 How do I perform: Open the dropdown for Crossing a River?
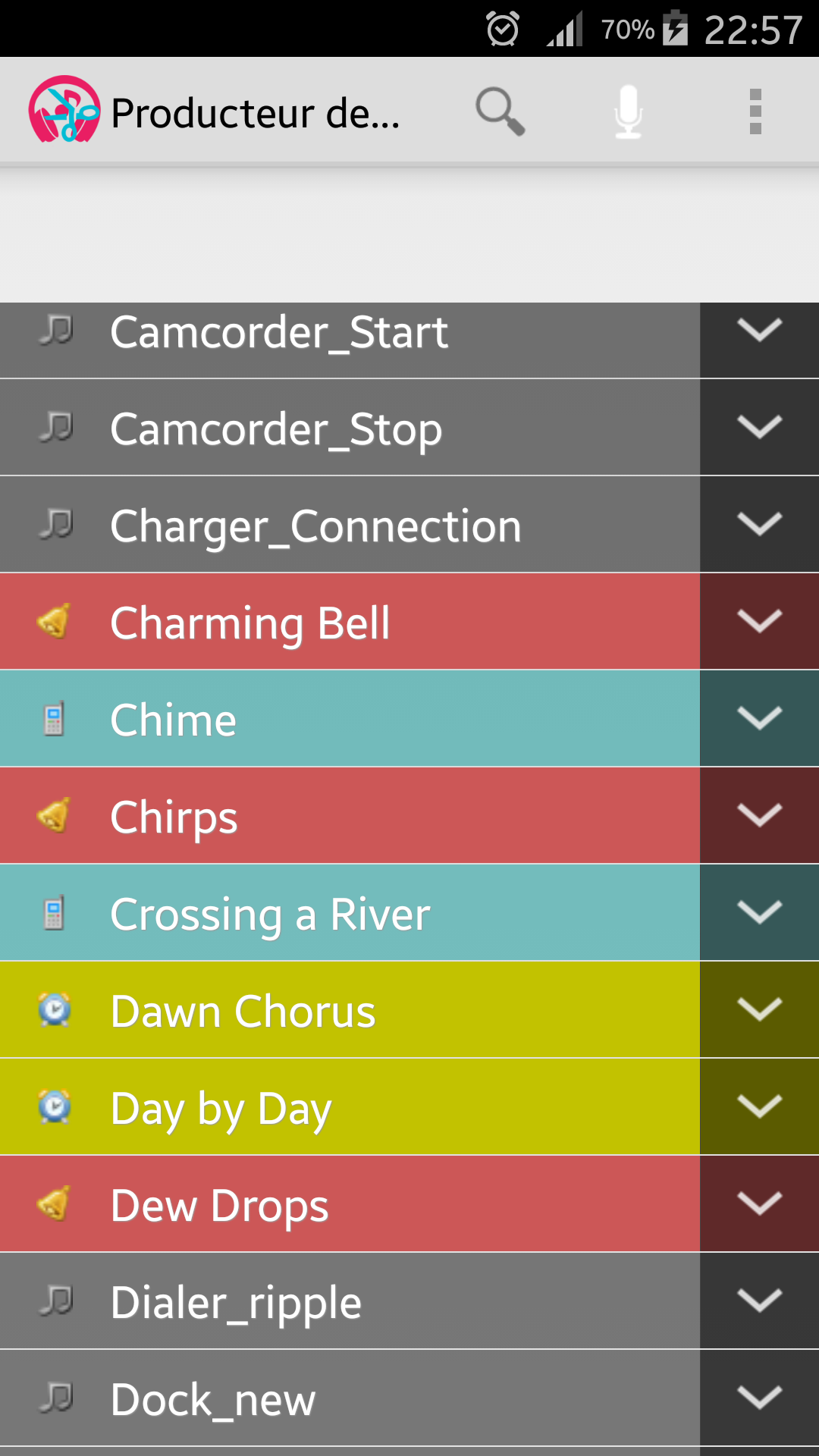759,912
